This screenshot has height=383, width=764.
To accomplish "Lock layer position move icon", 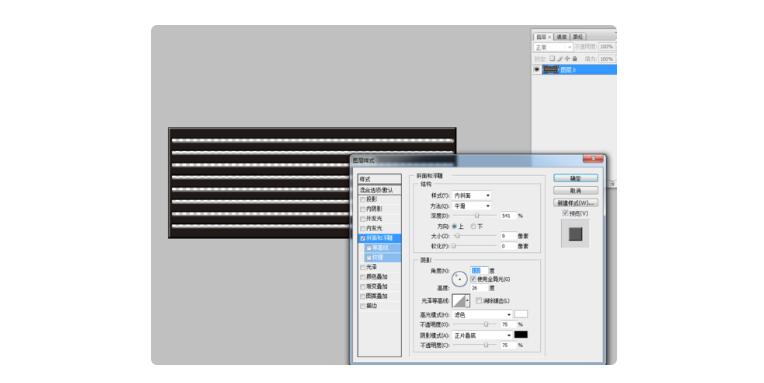I will coord(567,58).
